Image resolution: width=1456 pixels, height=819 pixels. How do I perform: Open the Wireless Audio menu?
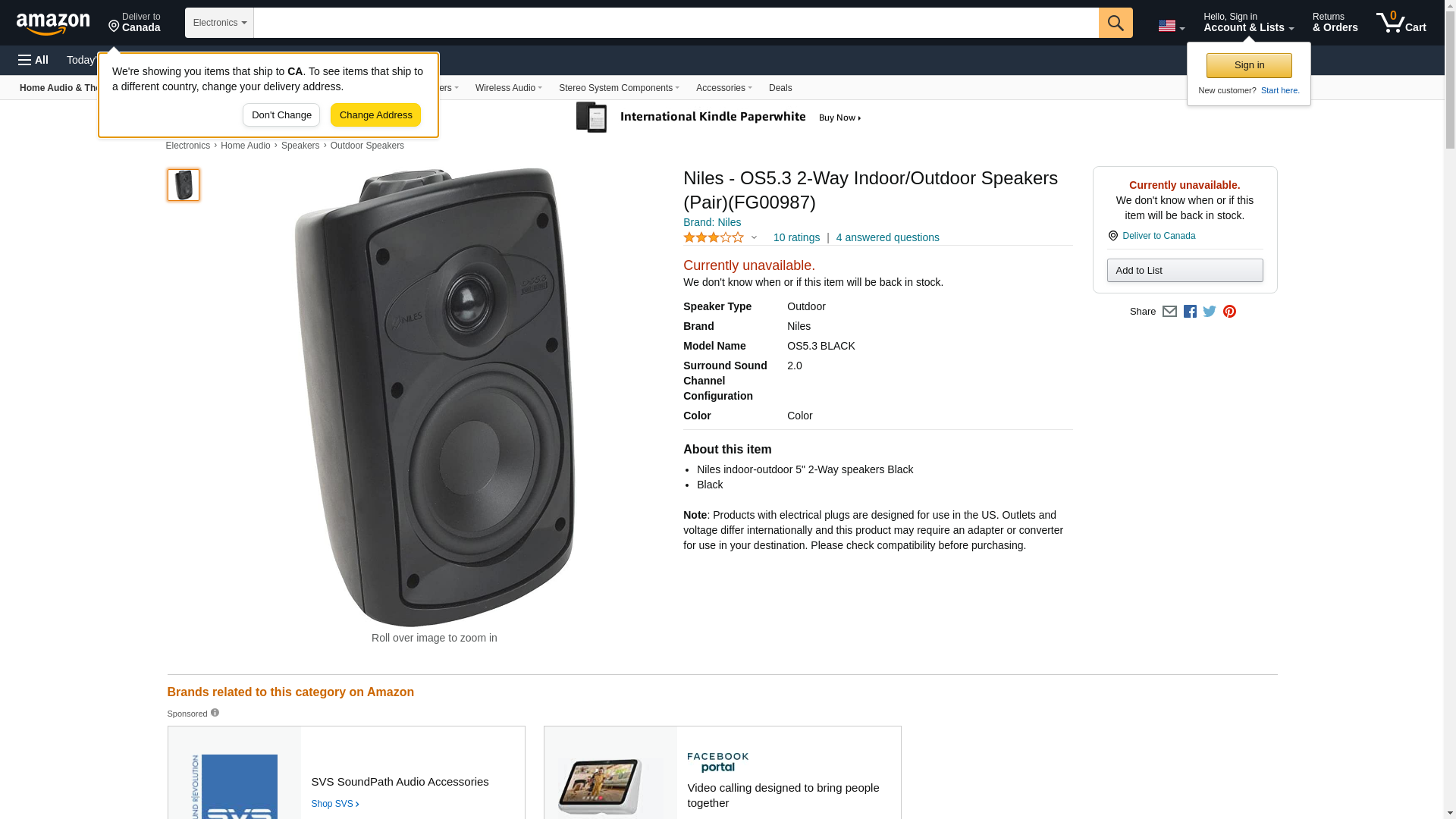(x=508, y=88)
